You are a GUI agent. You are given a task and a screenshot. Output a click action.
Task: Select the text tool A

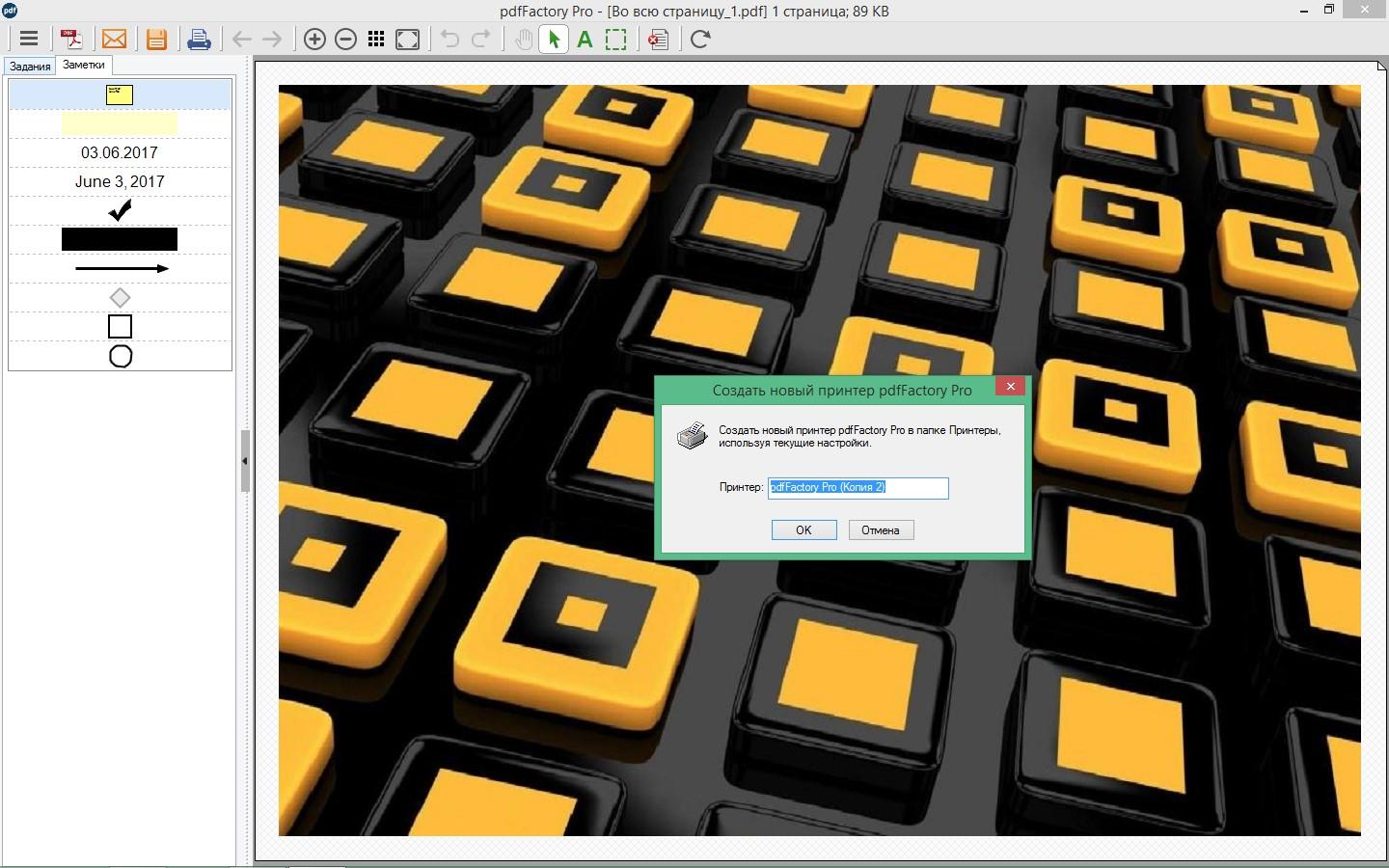(x=585, y=40)
